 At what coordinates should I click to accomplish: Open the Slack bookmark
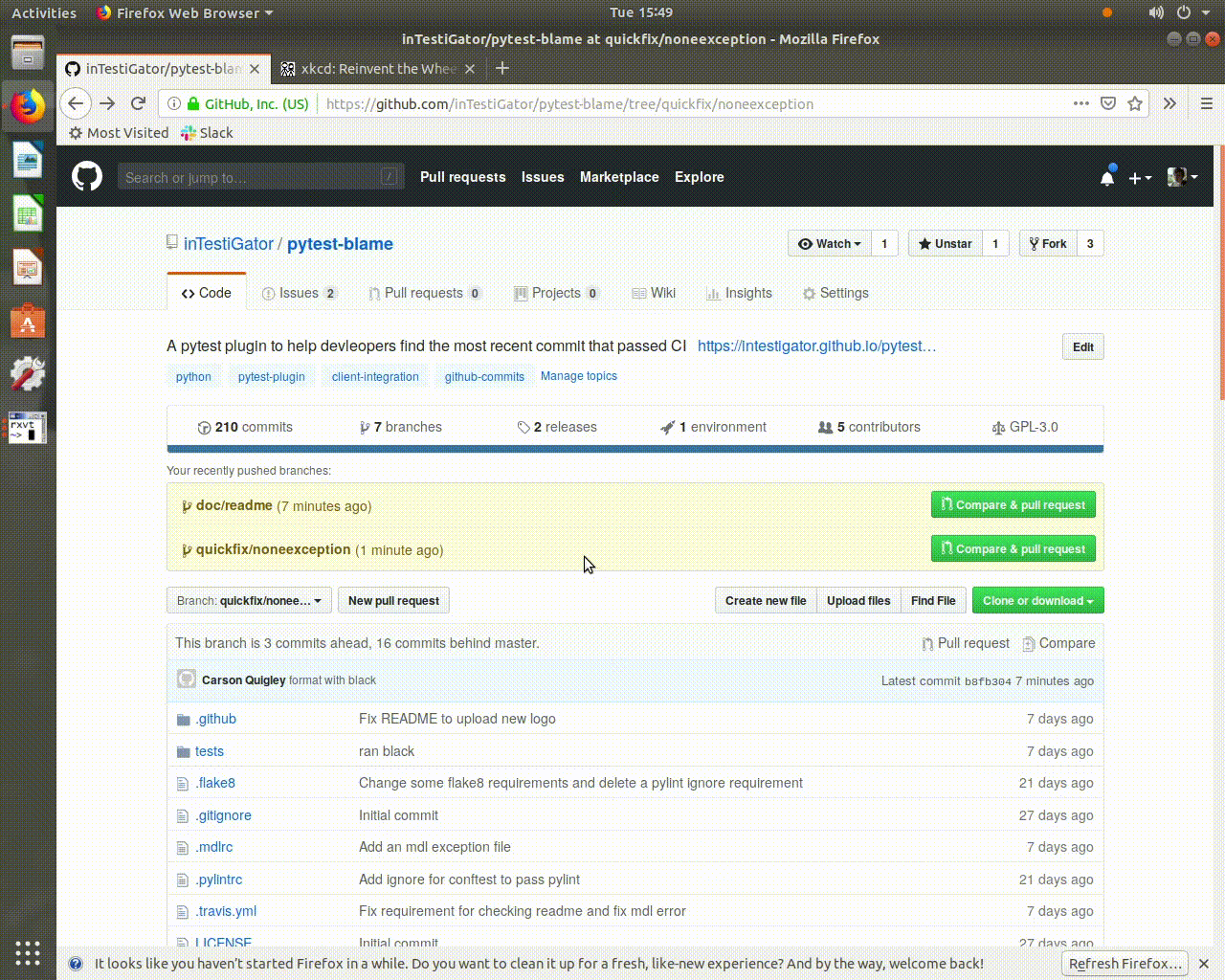[207, 133]
